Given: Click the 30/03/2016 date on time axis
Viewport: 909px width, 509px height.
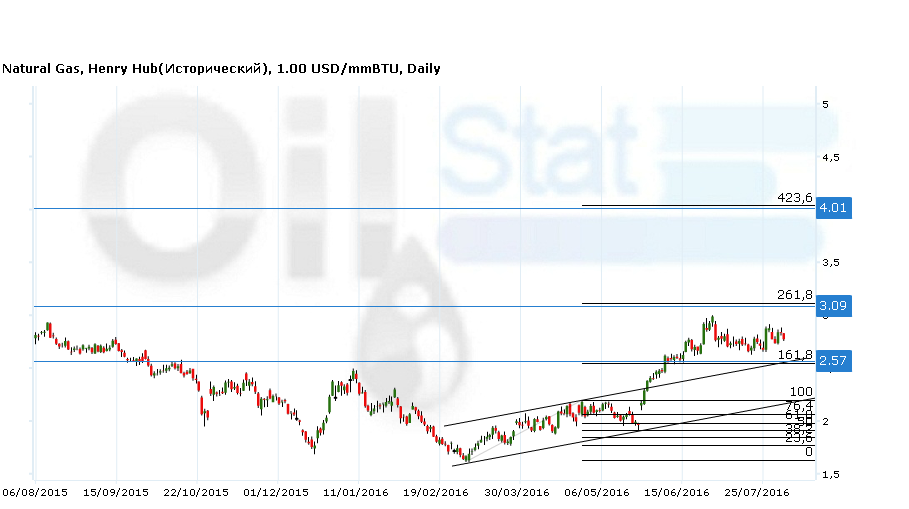Looking at the screenshot, I should [x=517, y=492].
